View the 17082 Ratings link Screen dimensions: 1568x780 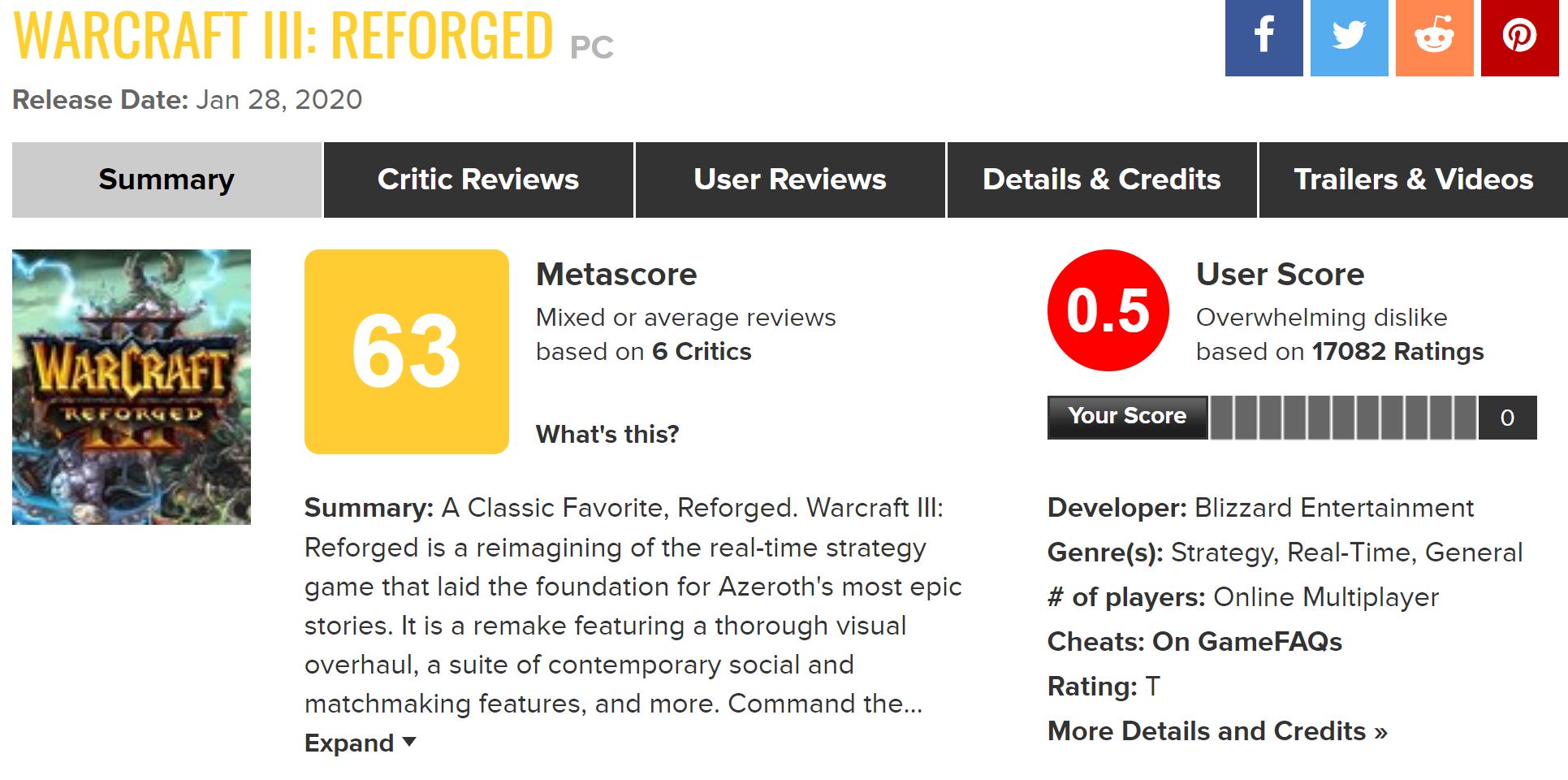pos(1397,352)
